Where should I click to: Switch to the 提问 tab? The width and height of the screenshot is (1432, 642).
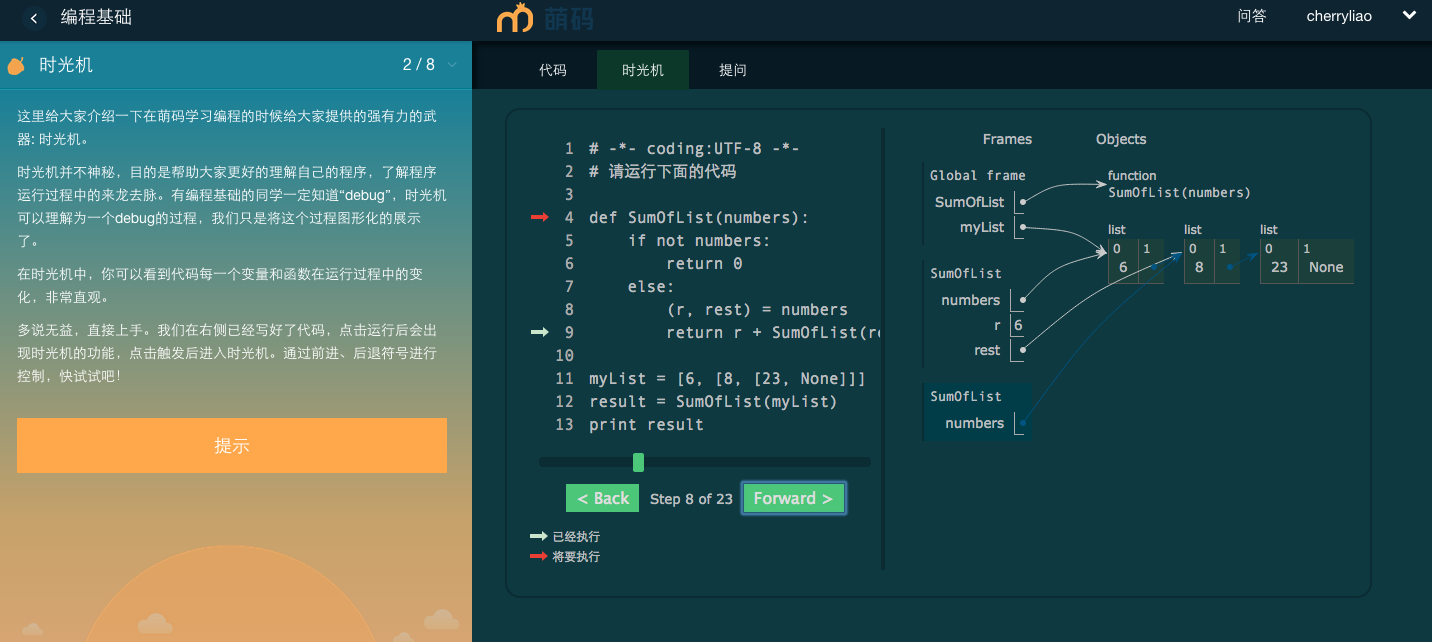coord(733,70)
